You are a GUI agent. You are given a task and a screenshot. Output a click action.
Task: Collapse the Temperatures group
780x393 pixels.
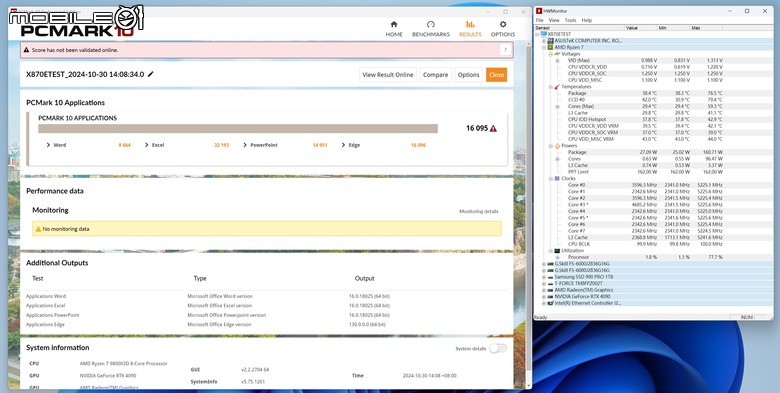point(550,87)
